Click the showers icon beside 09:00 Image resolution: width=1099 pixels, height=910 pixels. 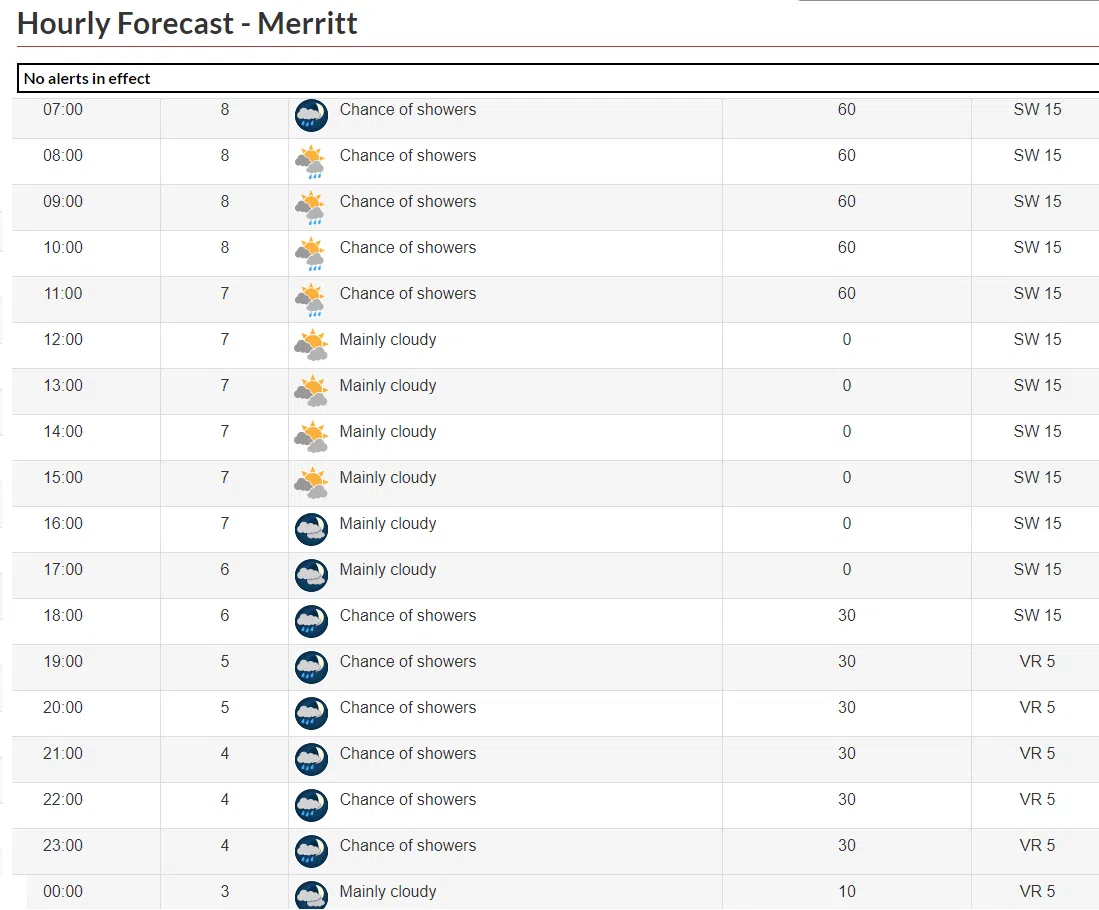click(x=311, y=207)
